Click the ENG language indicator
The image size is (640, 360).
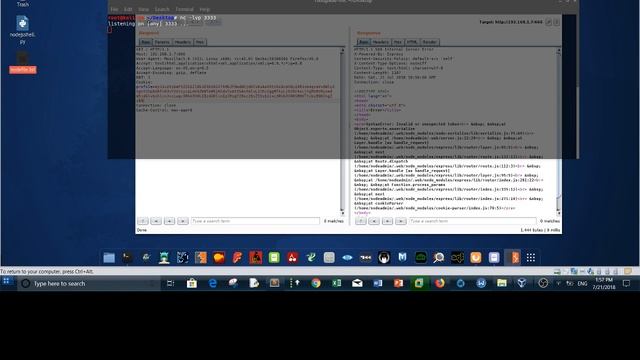pyautogui.click(x=582, y=283)
